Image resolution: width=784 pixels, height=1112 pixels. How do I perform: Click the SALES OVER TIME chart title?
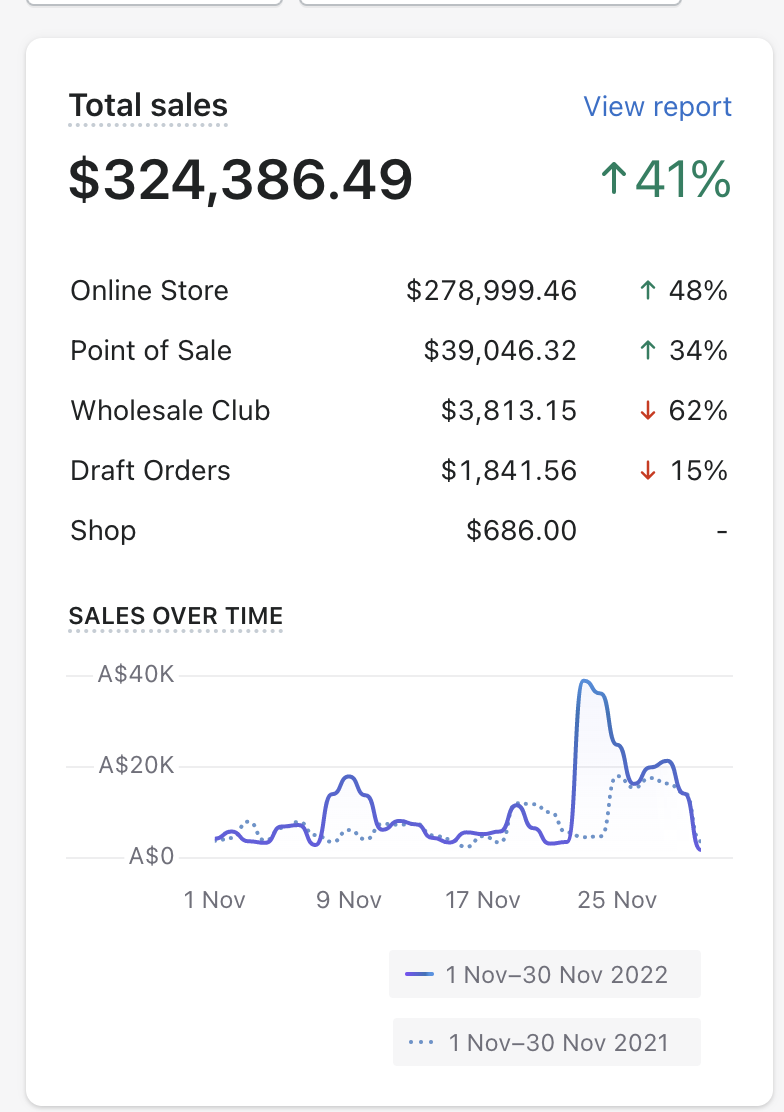pyautogui.click(x=176, y=617)
